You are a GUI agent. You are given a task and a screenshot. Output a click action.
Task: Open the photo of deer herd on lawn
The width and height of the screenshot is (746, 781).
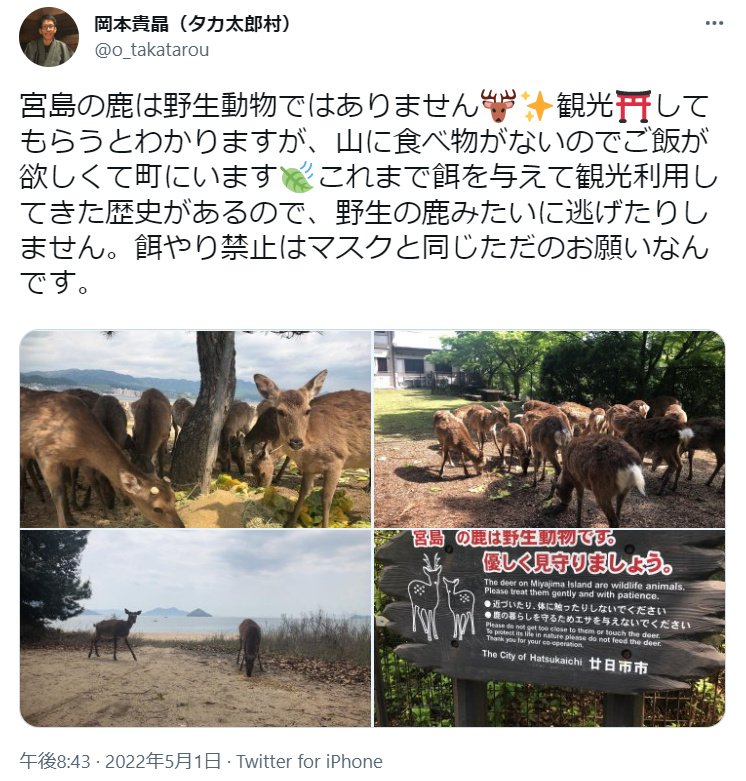tap(549, 429)
